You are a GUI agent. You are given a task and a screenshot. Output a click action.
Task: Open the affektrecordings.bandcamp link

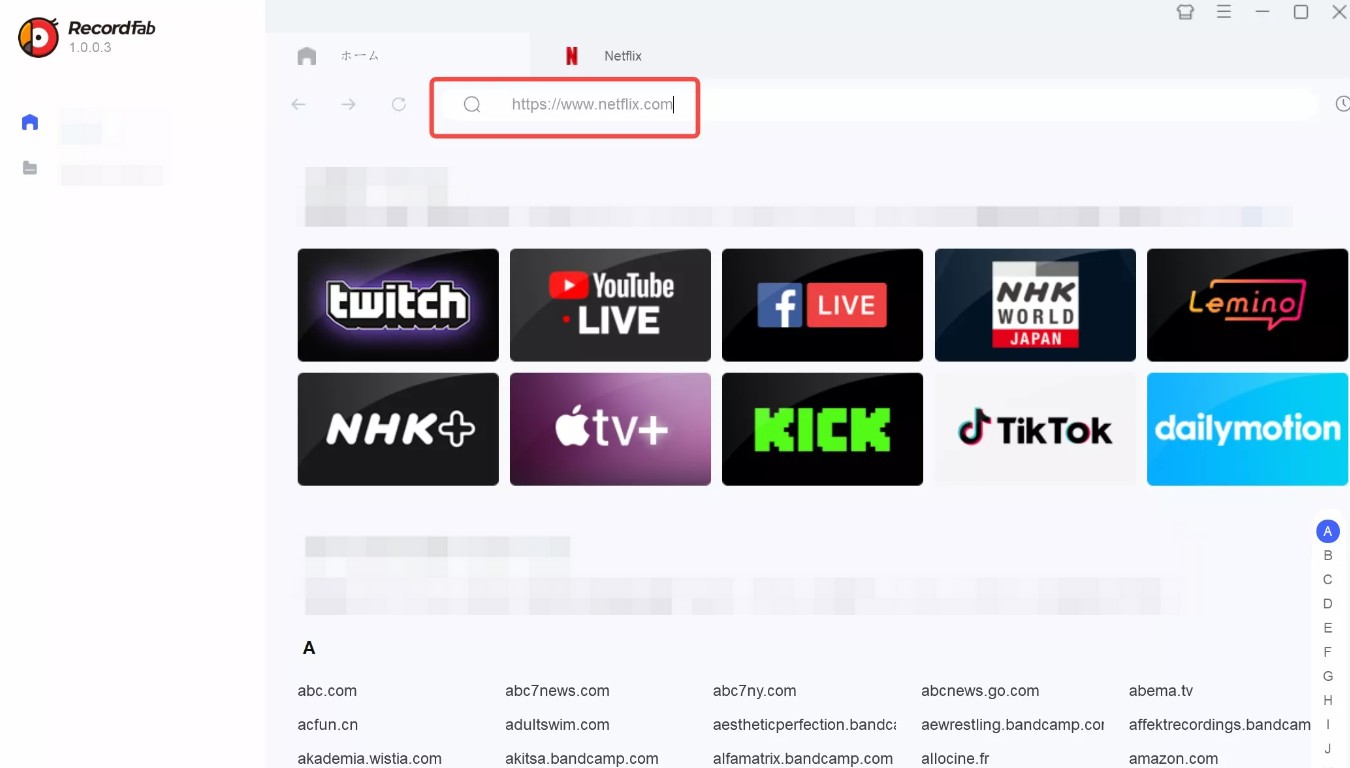(1220, 725)
